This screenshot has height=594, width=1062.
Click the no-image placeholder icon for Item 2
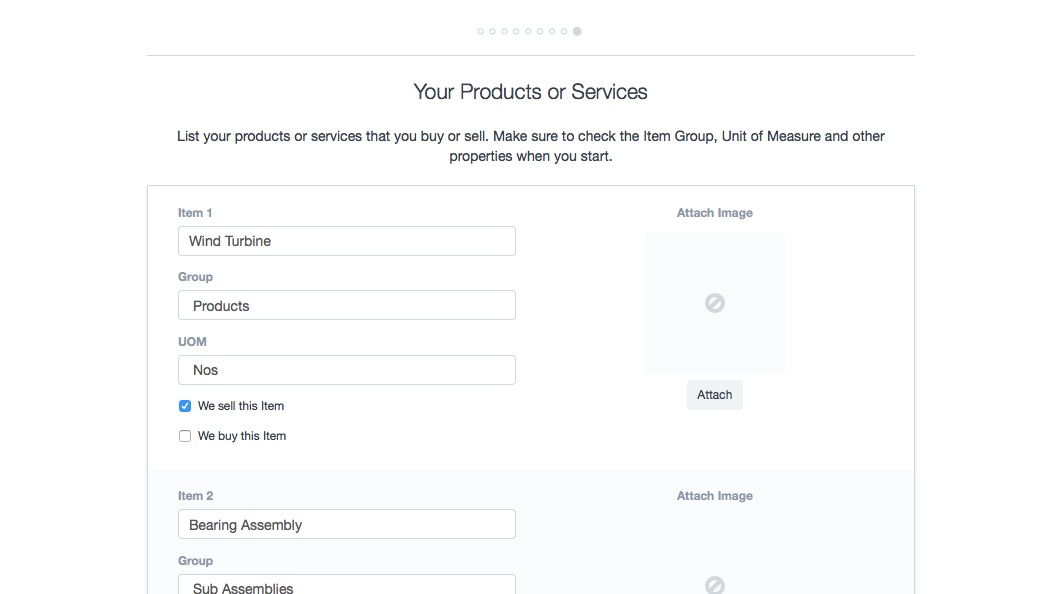714,585
